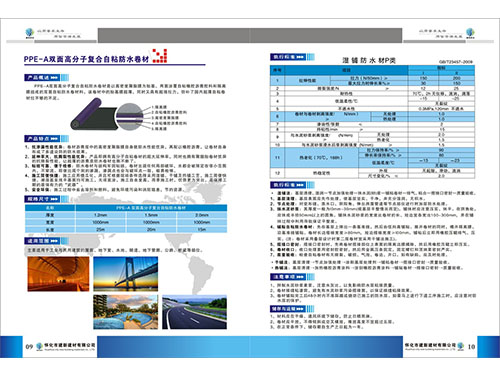
Task: Select the "GB/T23457-2009" standard code
Action: [456, 62]
